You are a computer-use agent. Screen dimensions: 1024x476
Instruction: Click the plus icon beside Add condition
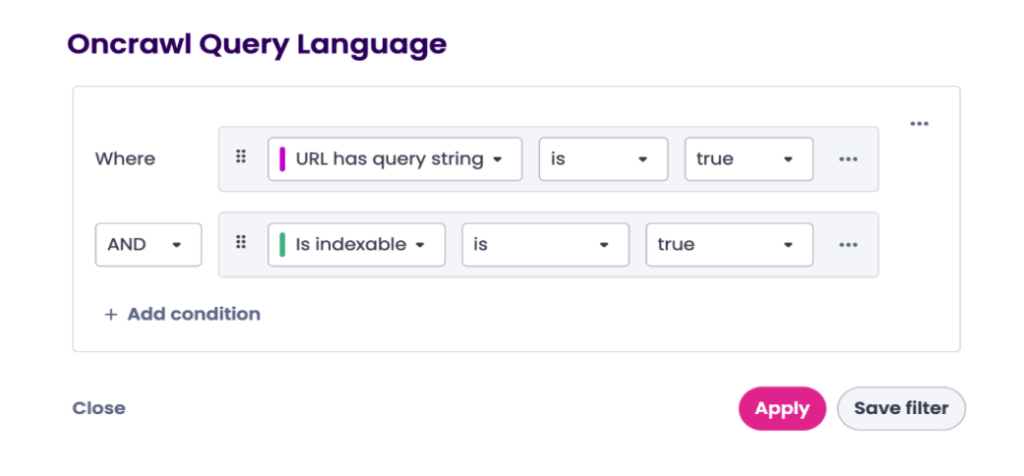coord(111,315)
